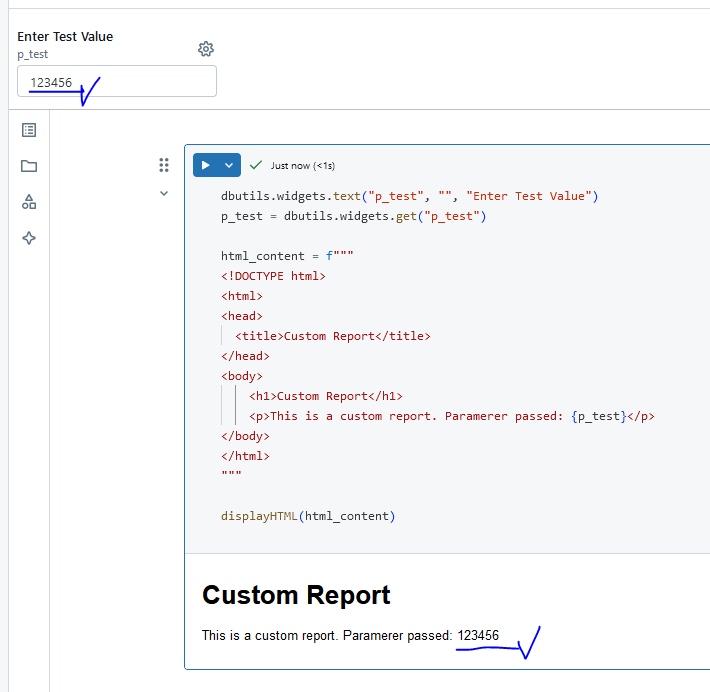Open the table of contents sidebar icon
The height and width of the screenshot is (692, 710).
pos(29,130)
